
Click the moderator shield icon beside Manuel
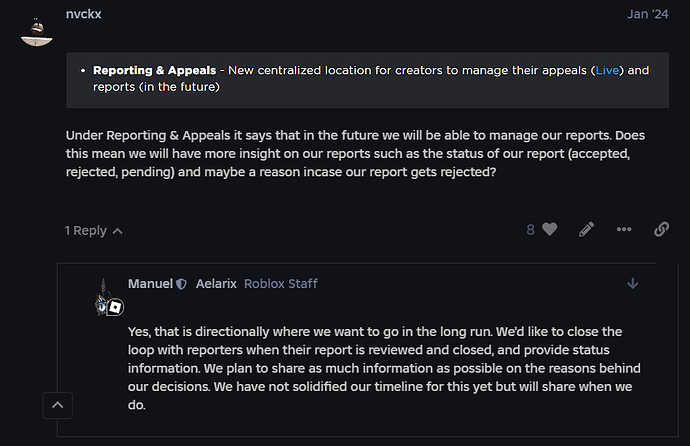181,284
